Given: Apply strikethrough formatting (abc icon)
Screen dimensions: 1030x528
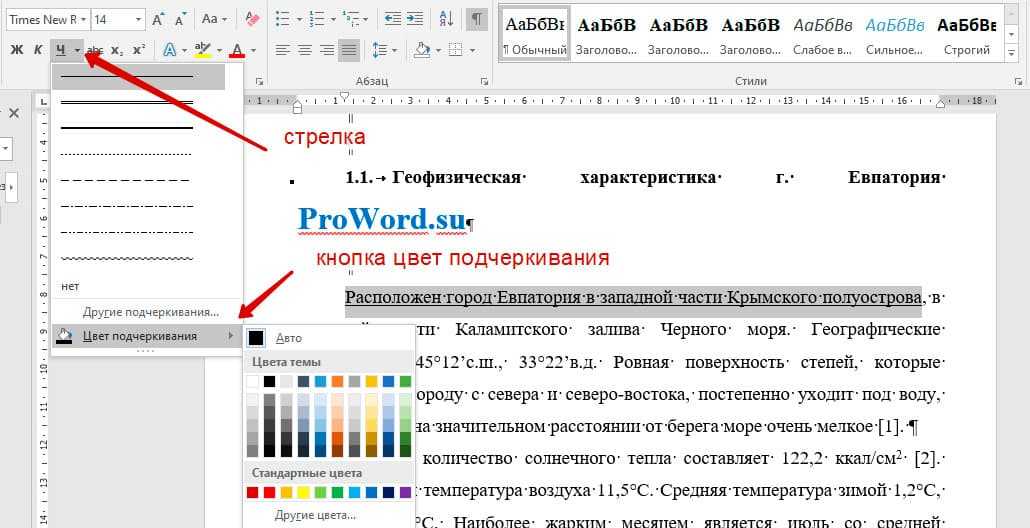Looking at the screenshot, I should click(95, 50).
